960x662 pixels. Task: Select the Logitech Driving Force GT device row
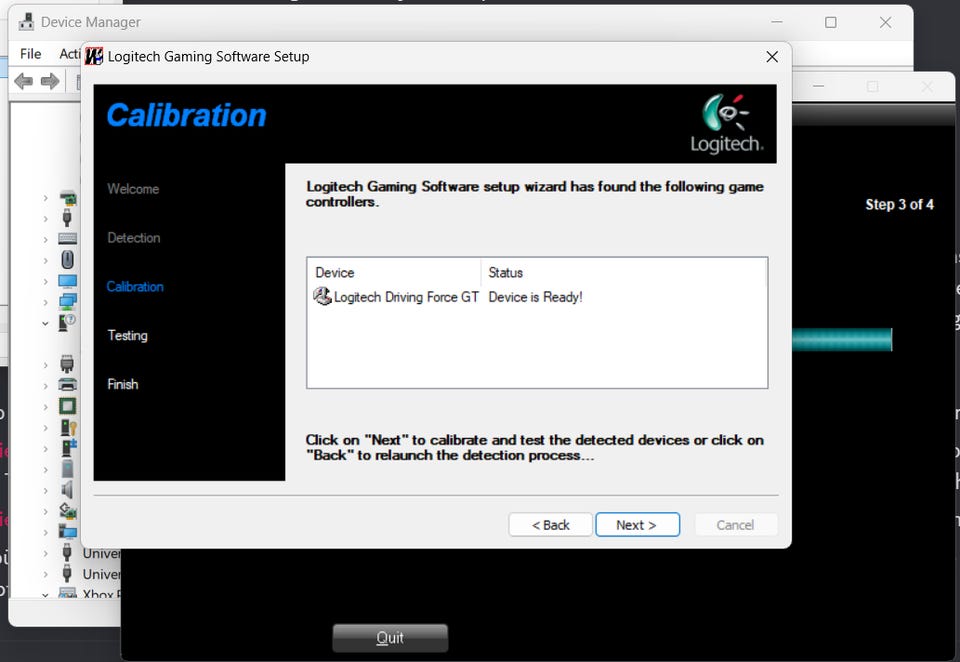tap(536, 297)
